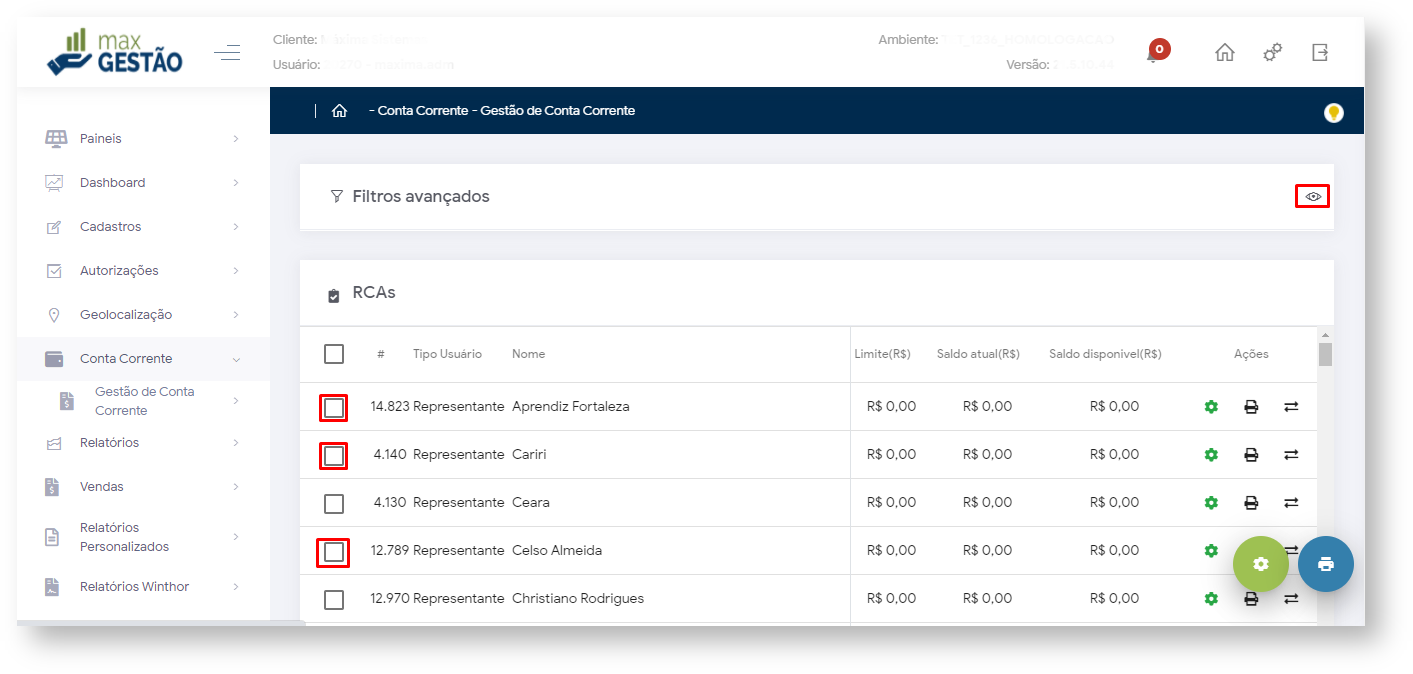
Task: Show advanced filters with the eye icon
Action: click(1313, 197)
